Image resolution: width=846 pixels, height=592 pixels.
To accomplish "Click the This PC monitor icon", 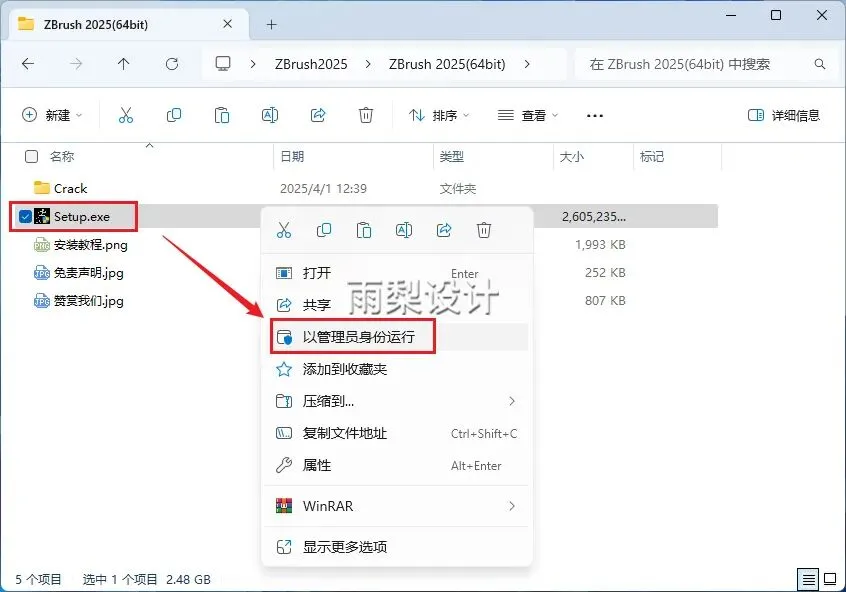I will tap(223, 64).
